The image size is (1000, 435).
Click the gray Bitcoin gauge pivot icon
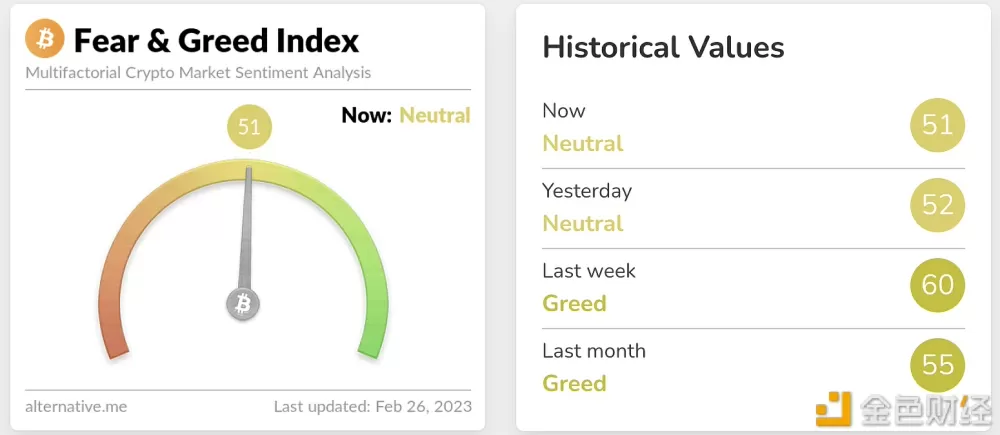pyautogui.click(x=242, y=304)
